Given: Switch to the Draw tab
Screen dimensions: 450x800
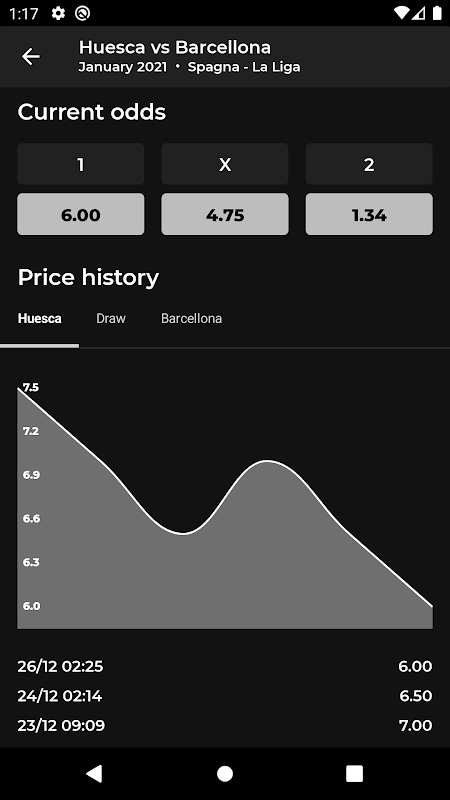Looking at the screenshot, I should 111,318.
